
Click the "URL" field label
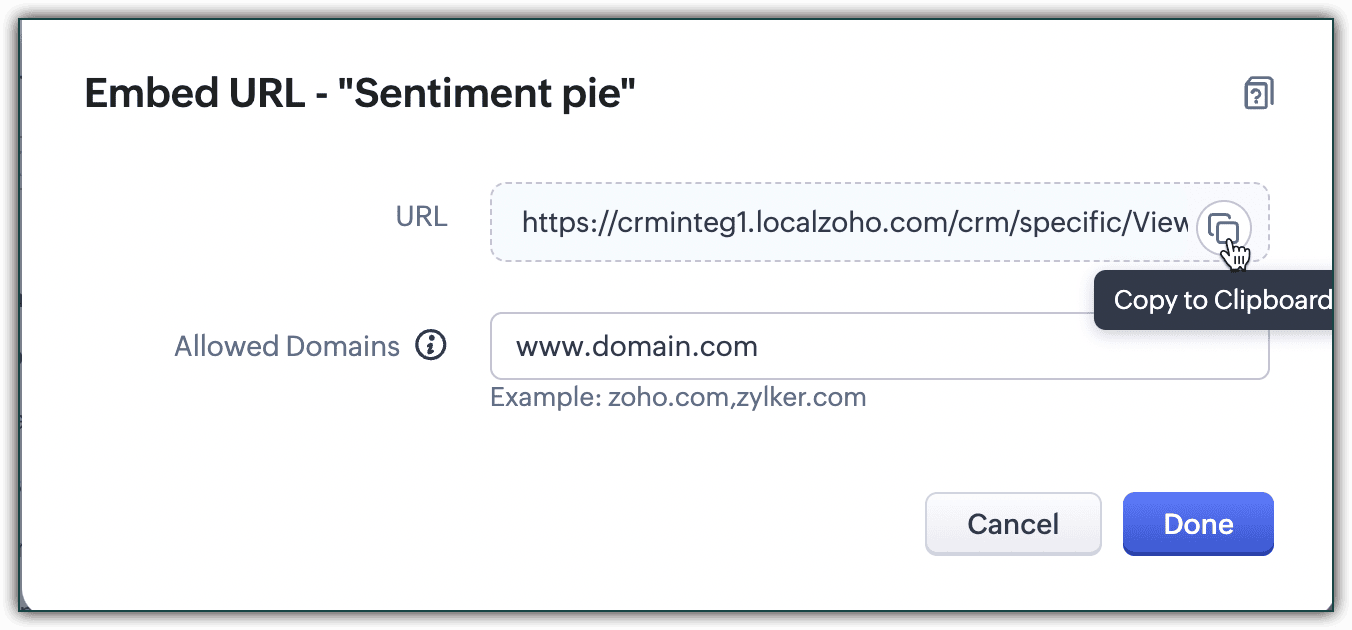coord(421,217)
